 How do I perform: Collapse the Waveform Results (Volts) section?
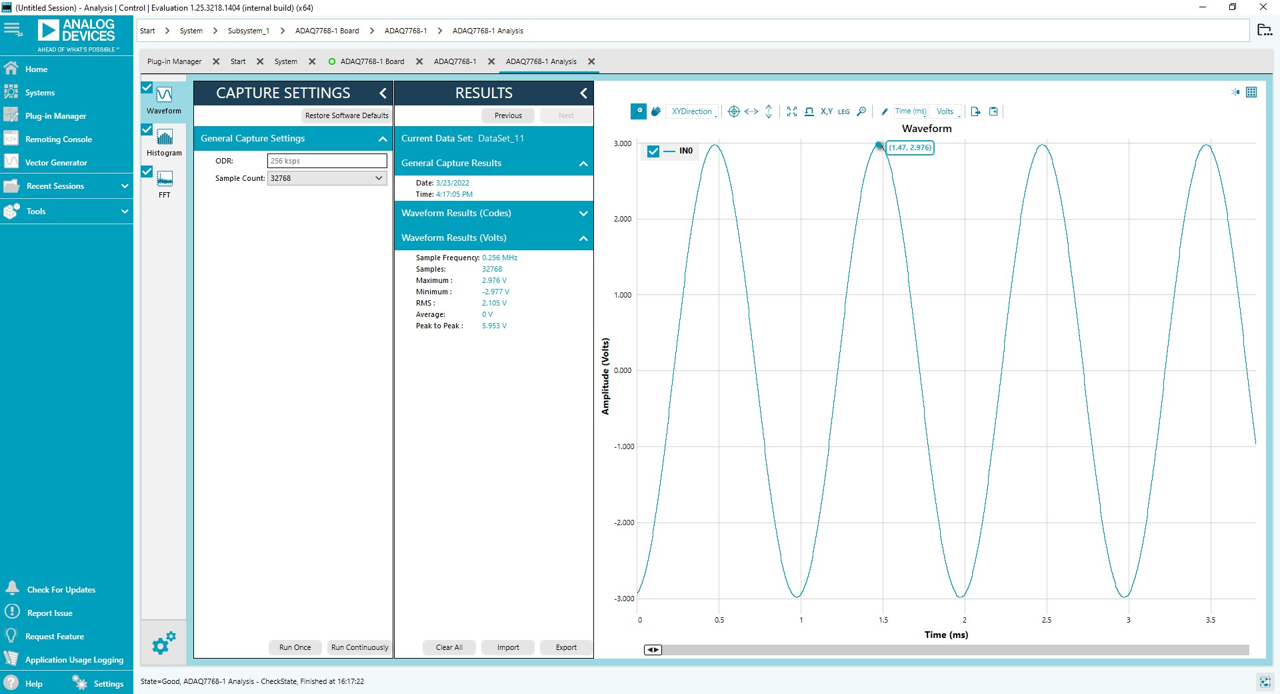click(583, 238)
